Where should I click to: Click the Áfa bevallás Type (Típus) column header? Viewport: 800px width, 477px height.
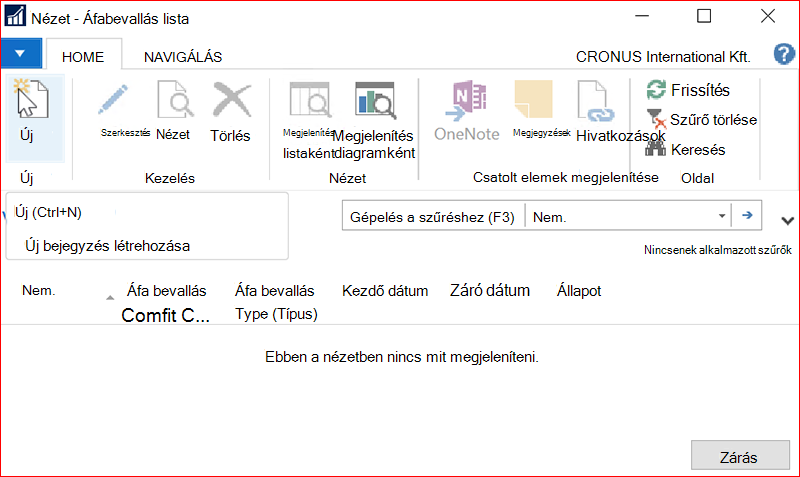coord(276,302)
